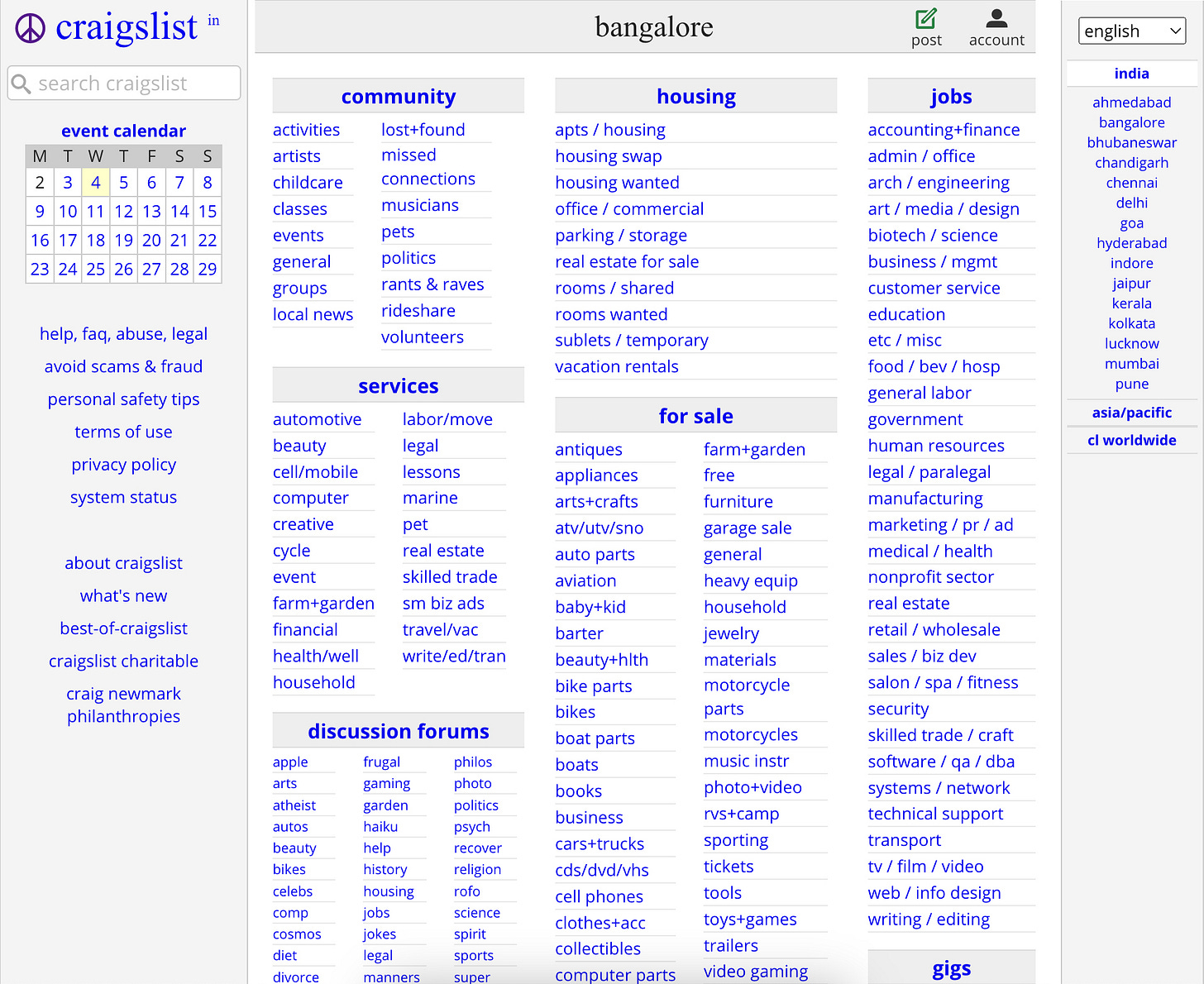The height and width of the screenshot is (984, 1204).
Task: Collapse the india city list
Action: coord(1131,74)
